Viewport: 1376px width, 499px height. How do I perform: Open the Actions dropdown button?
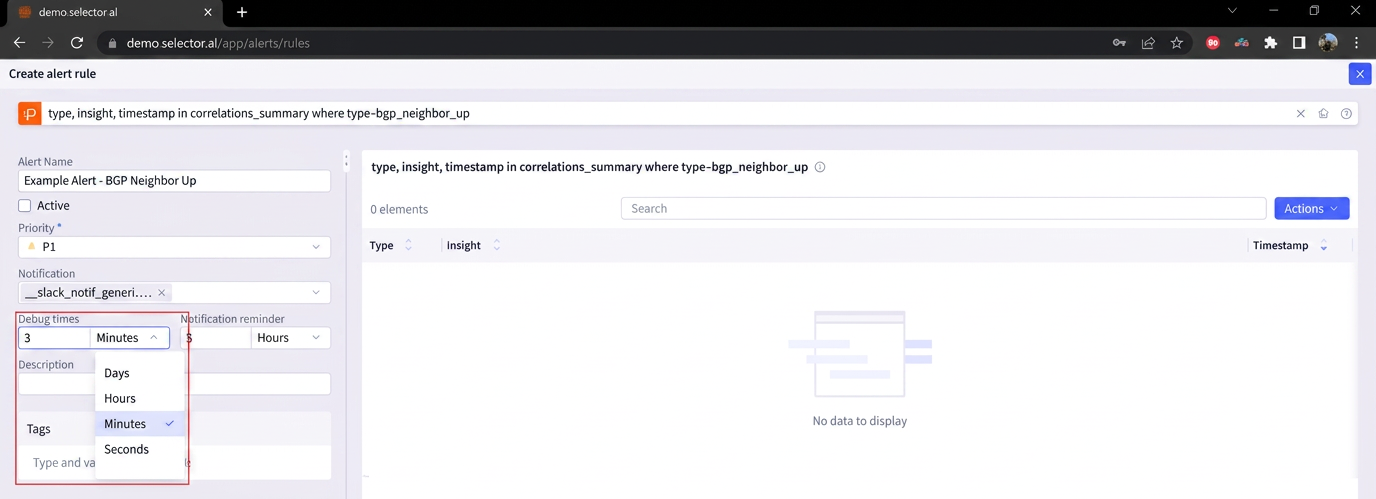pyautogui.click(x=1312, y=208)
